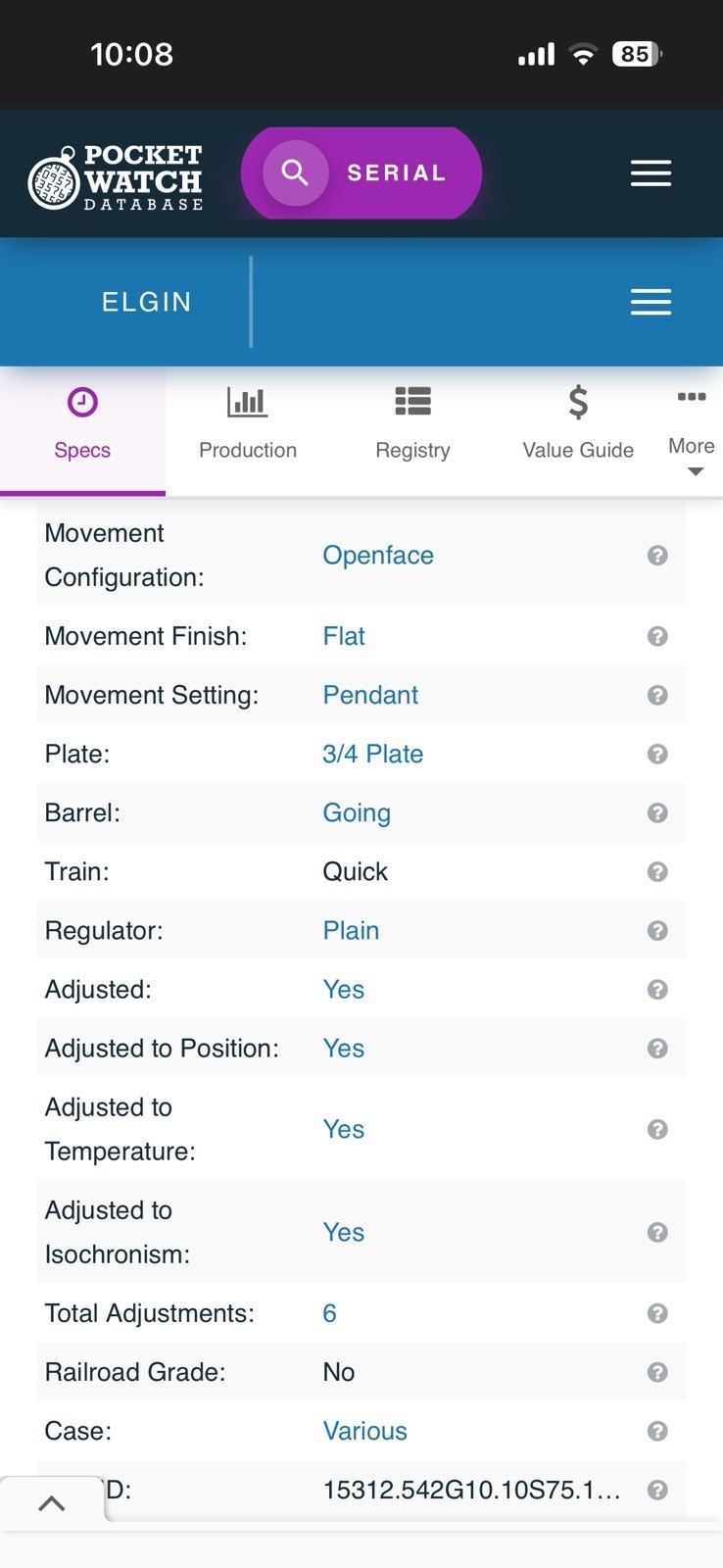This screenshot has height=1568, width=723.
Task: Open the Value Guide tab
Action: pyautogui.click(x=578, y=423)
